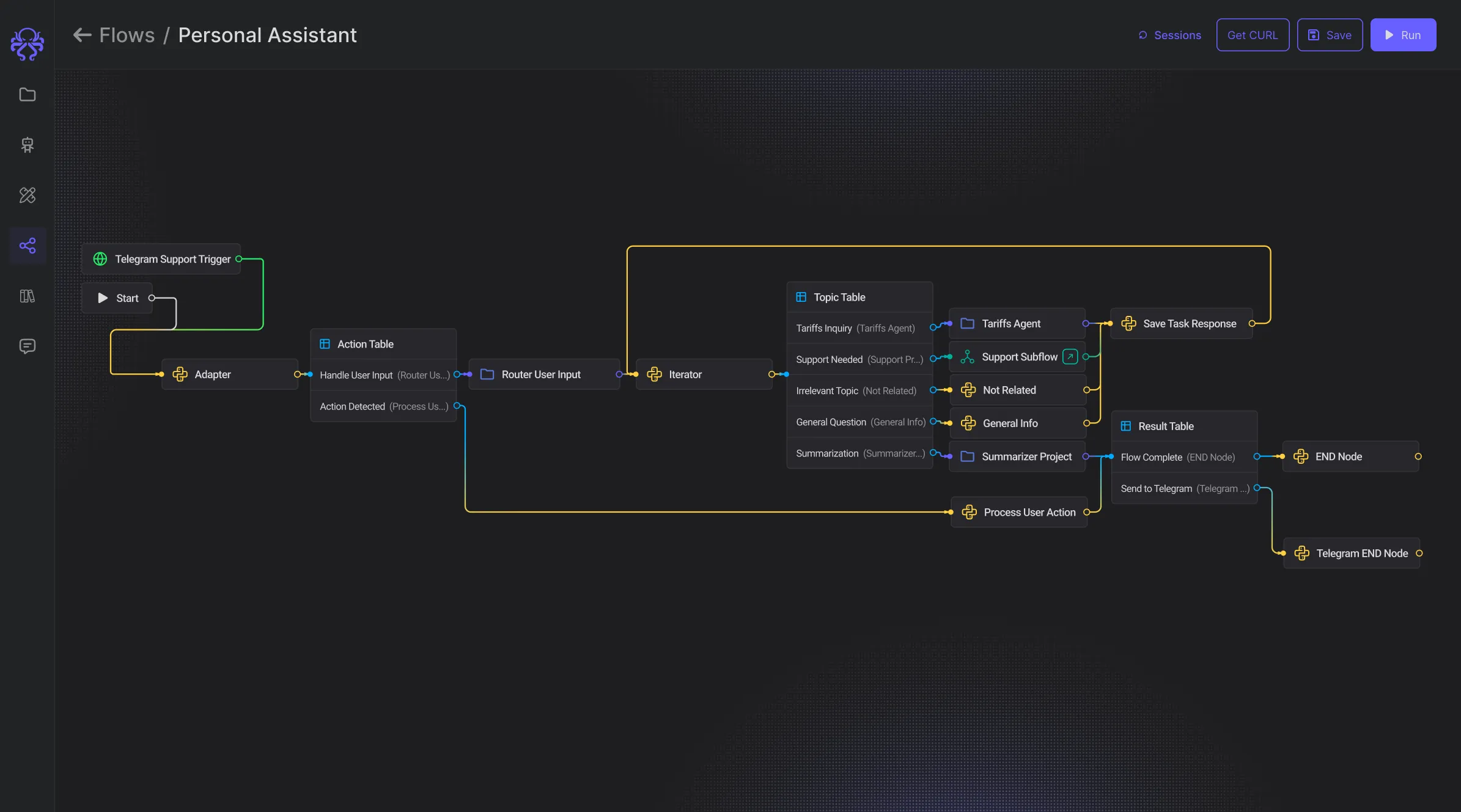The width and height of the screenshot is (1461, 812).
Task: Click the Adapter node output port
Action: coord(297,375)
